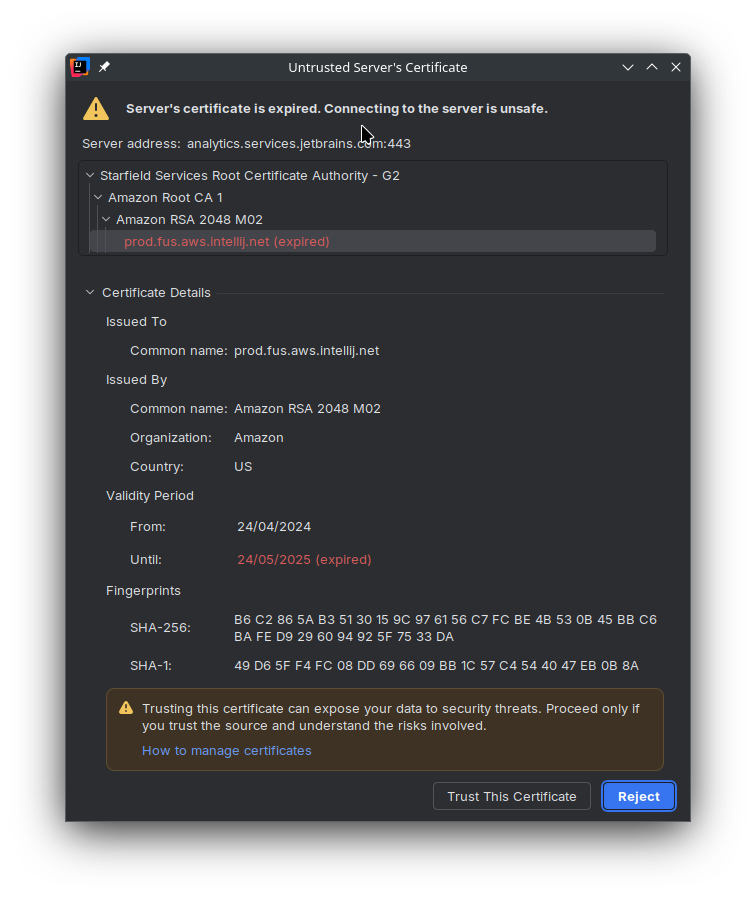The image size is (756, 899).
Task: Select Starfield Services Root Certificate Authority - G2
Action: click(250, 175)
